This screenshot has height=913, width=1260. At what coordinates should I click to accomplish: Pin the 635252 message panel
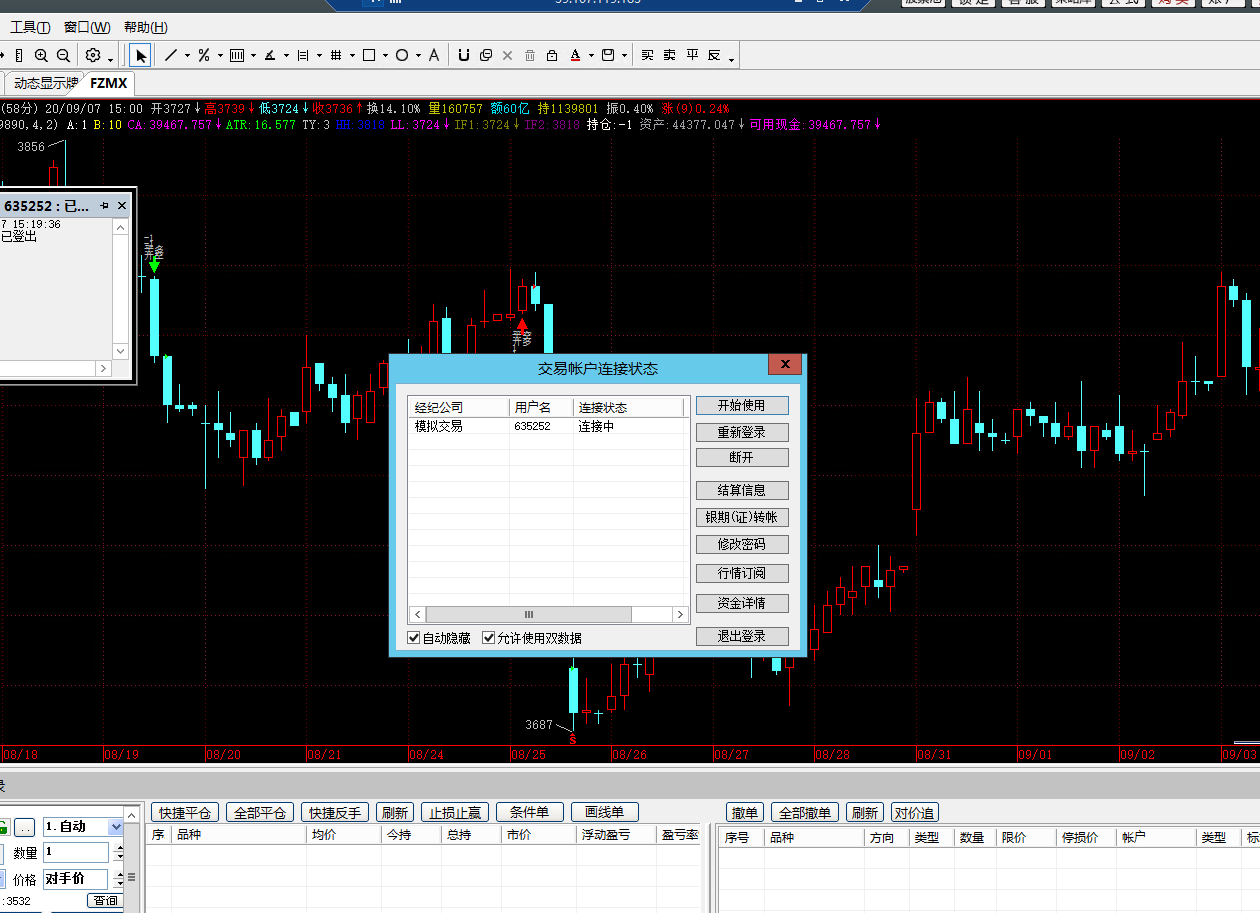[104, 206]
